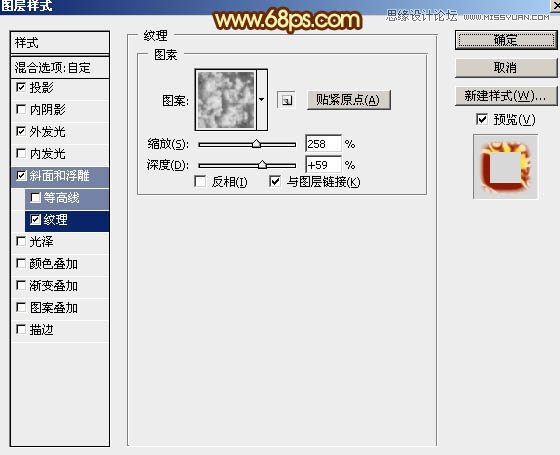
Task: Open the pattern picker dropdown arrow
Action: [262, 100]
